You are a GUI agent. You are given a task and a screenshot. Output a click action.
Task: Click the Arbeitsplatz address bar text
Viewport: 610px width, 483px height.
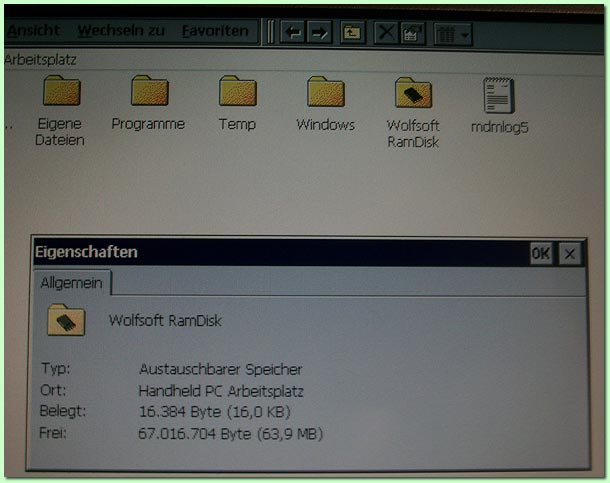(41, 60)
